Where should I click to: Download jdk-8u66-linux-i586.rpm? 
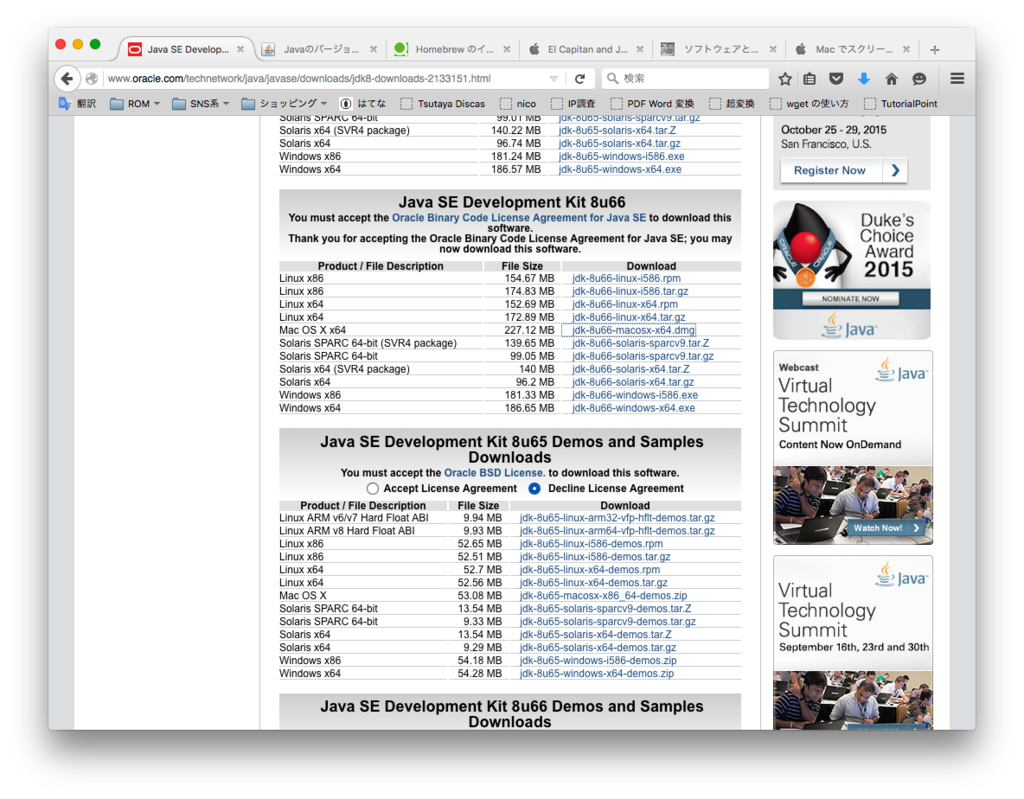coord(626,278)
